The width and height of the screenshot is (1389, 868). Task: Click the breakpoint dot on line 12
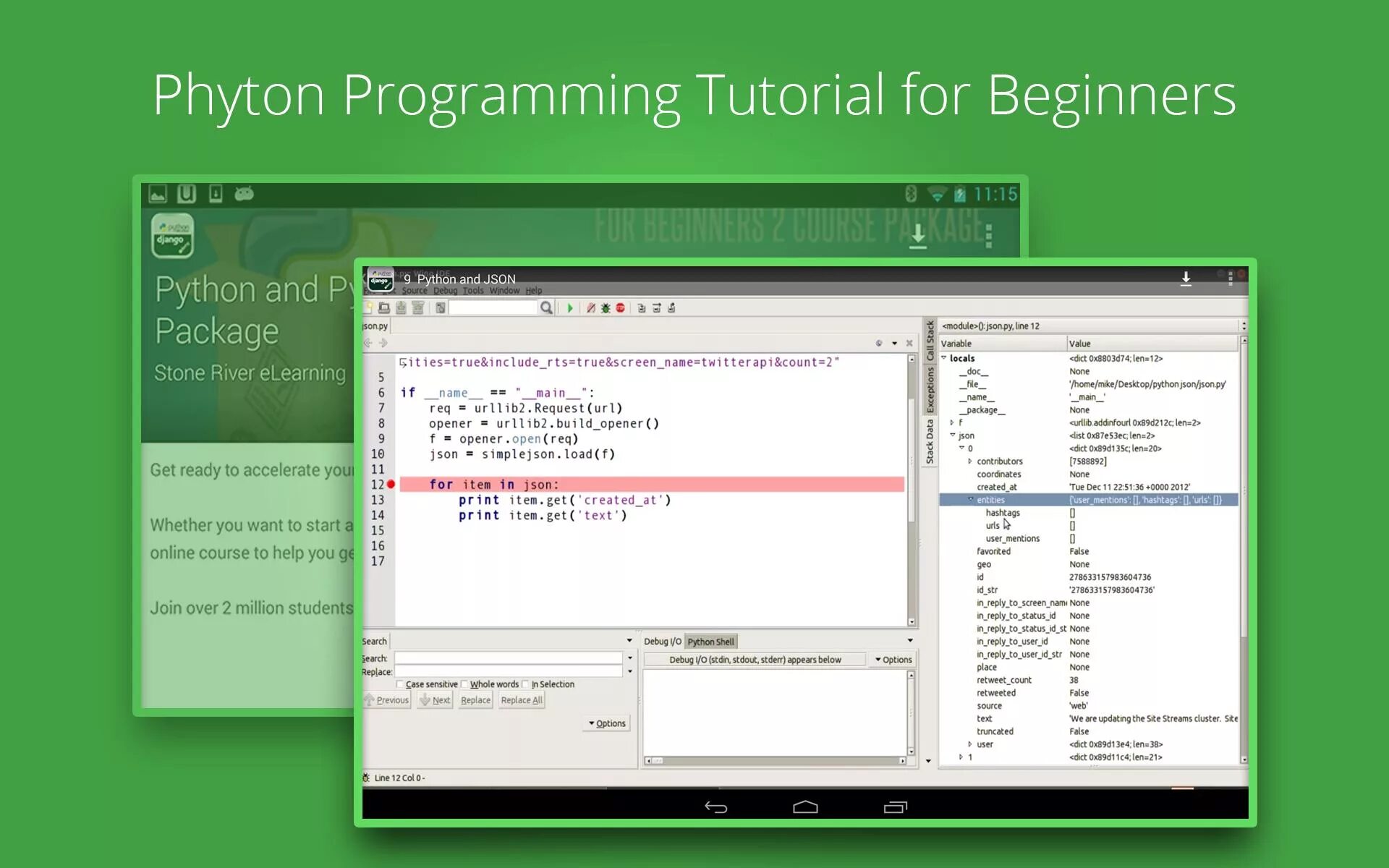391,485
